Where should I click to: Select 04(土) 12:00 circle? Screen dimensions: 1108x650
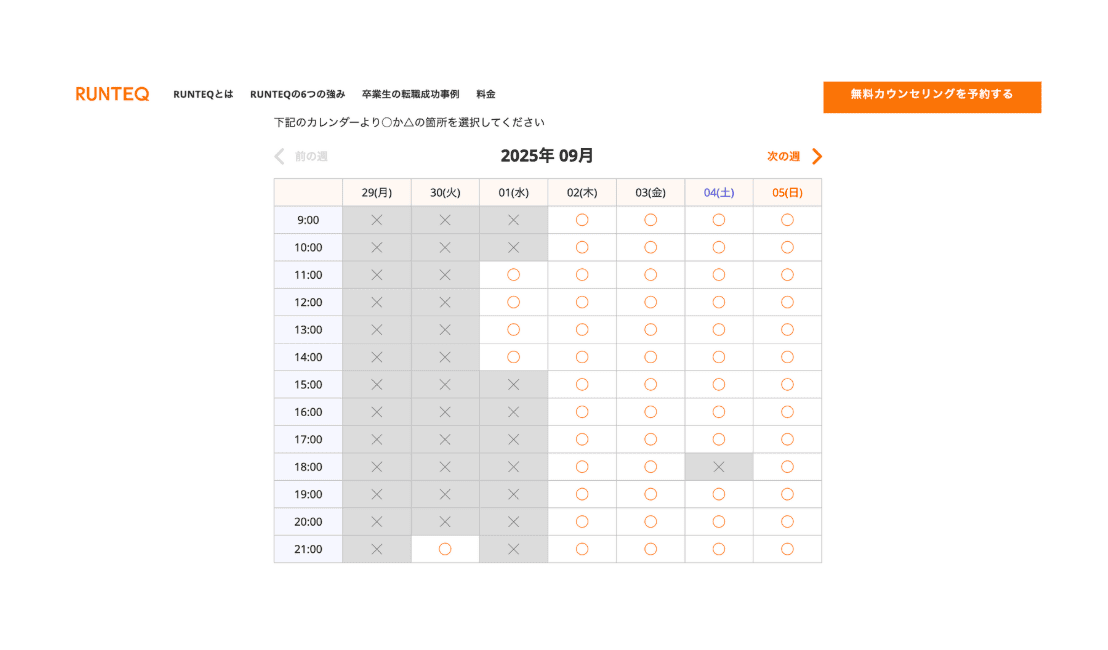tap(718, 302)
